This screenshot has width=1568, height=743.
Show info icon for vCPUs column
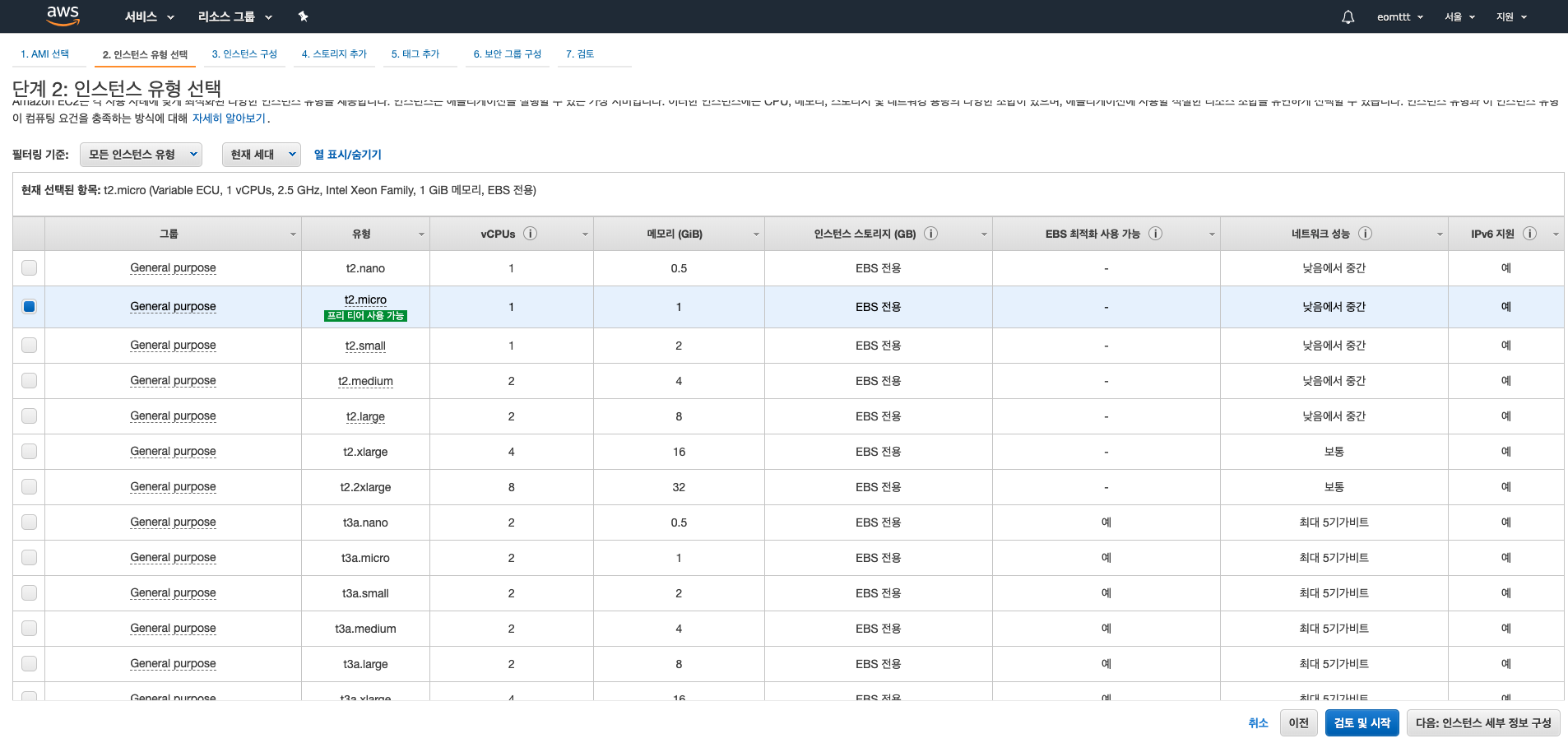click(x=531, y=234)
